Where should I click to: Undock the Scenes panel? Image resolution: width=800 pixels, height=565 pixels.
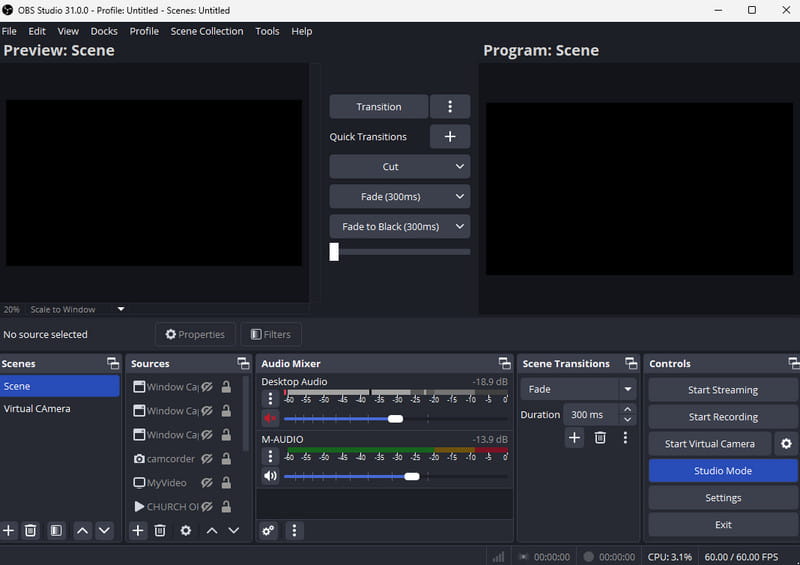click(x=113, y=363)
